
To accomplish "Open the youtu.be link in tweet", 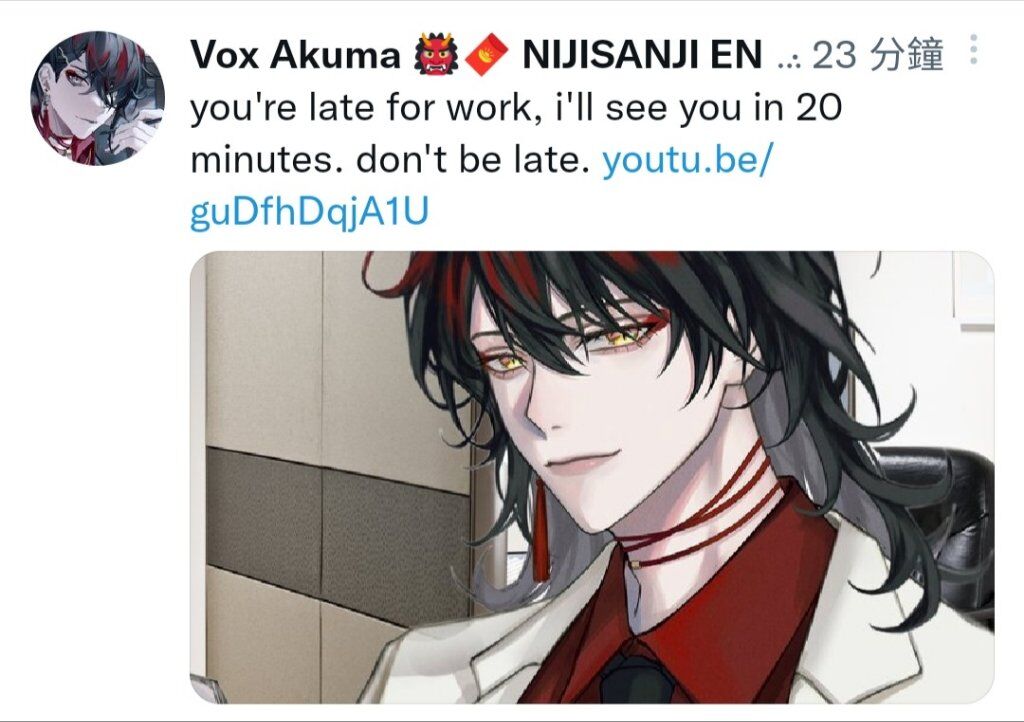I will point(687,161).
